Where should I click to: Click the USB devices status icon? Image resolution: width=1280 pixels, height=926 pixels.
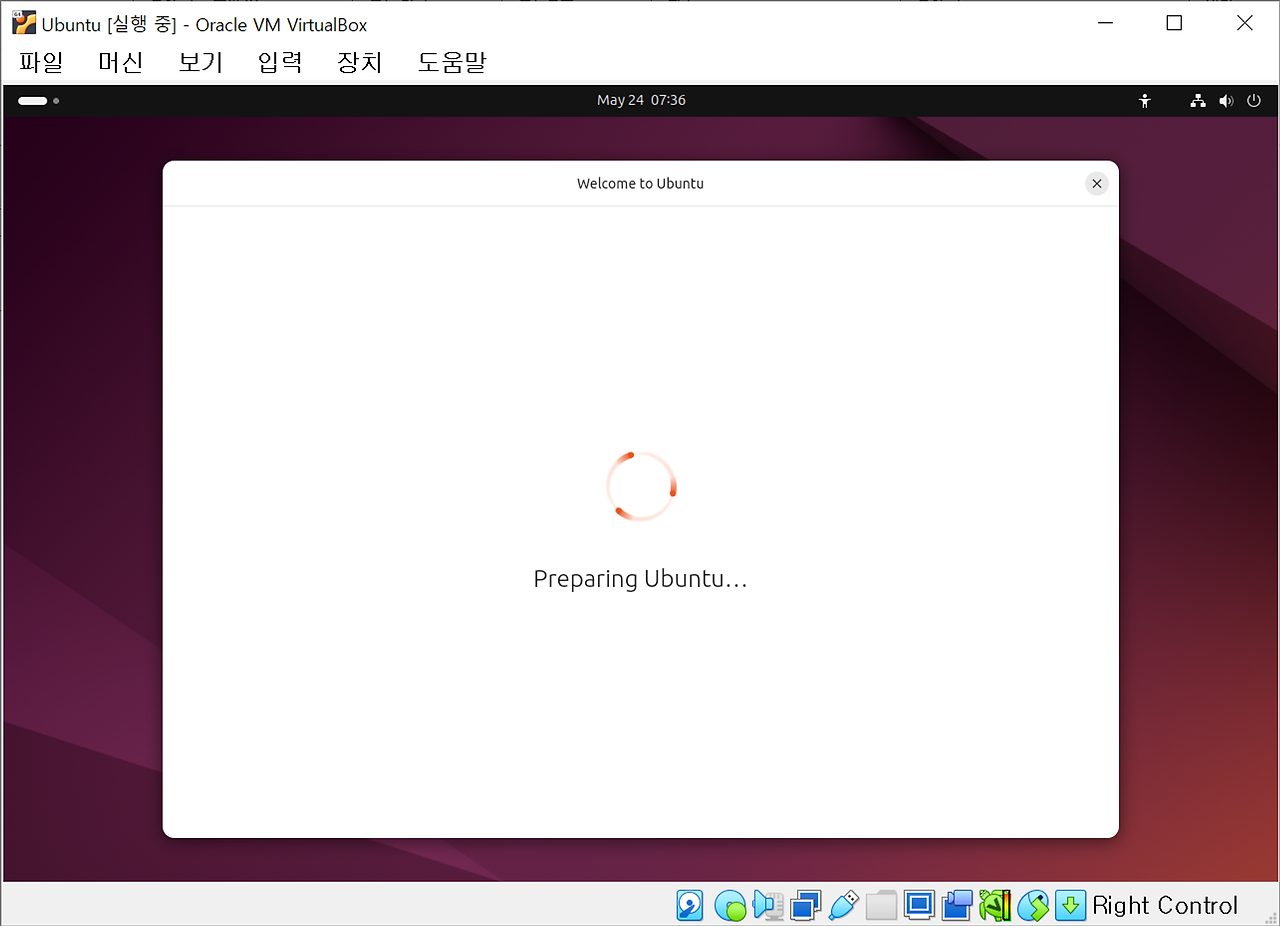click(843, 905)
